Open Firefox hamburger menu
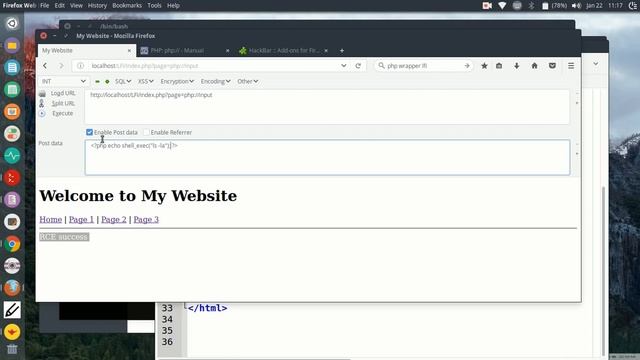This screenshot has width=640, height=360. click(571, 66)
